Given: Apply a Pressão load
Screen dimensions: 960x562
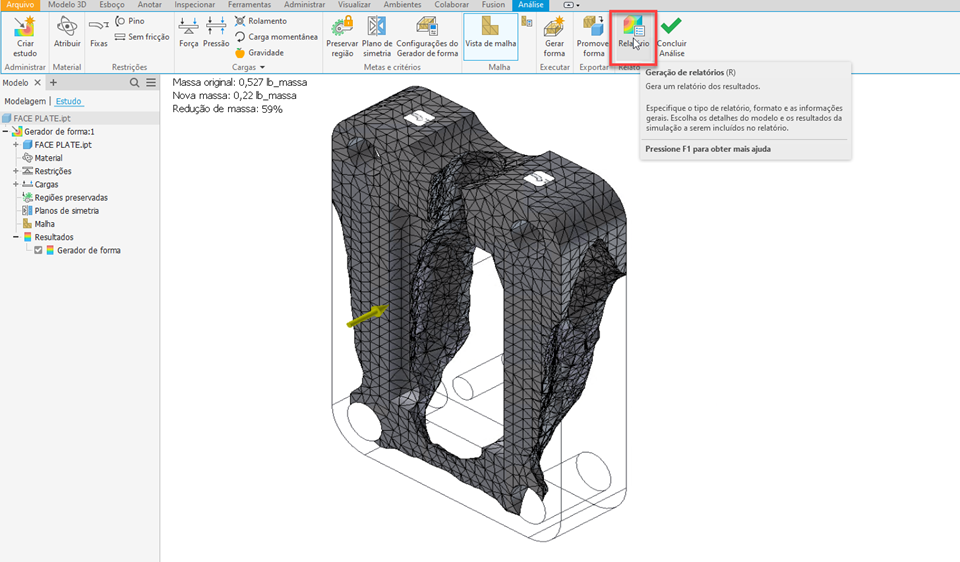Looking at the screenshot, I should click(216, 32).
